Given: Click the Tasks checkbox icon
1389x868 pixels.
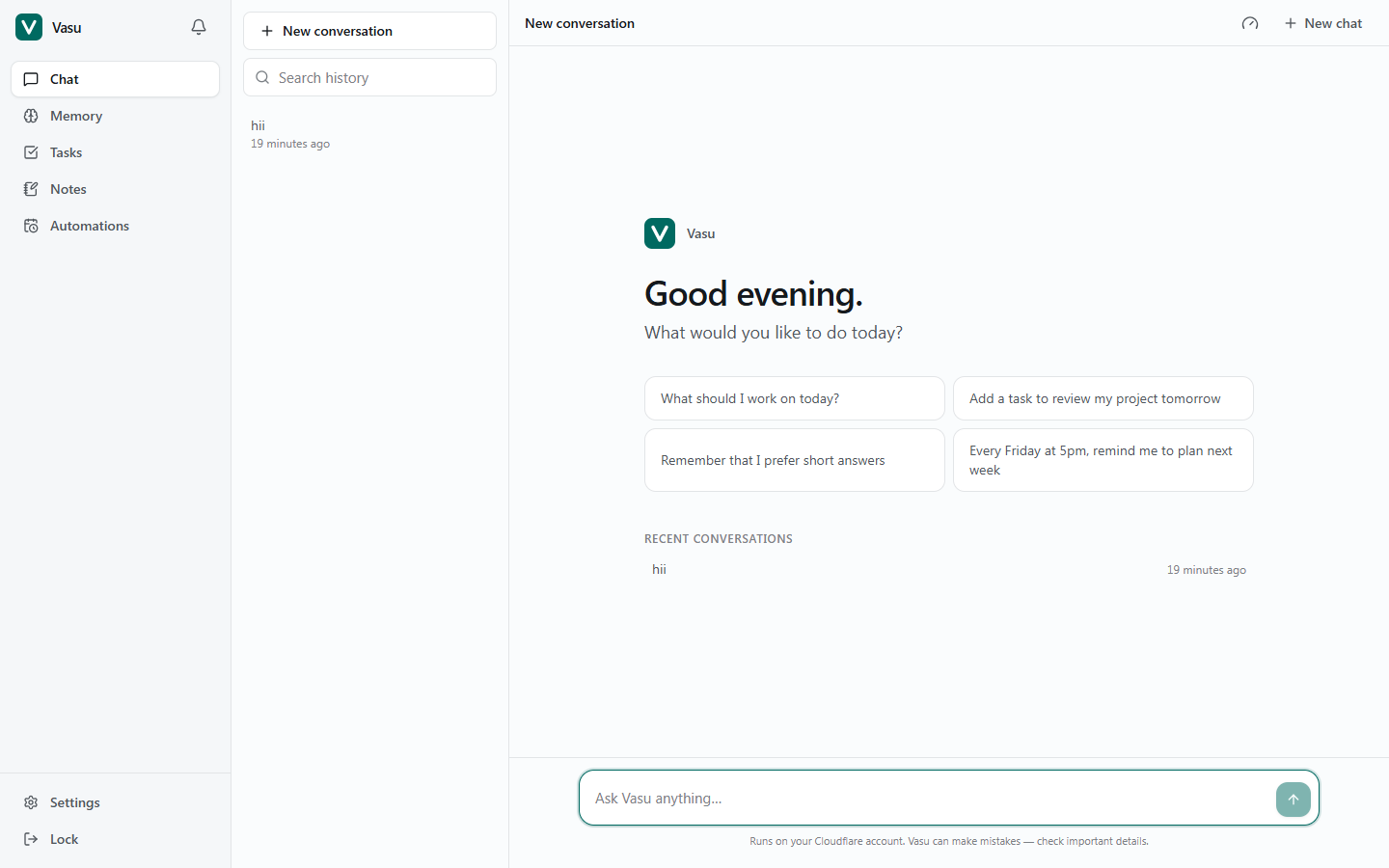Looking at the screenshot, I should (31, 152).
